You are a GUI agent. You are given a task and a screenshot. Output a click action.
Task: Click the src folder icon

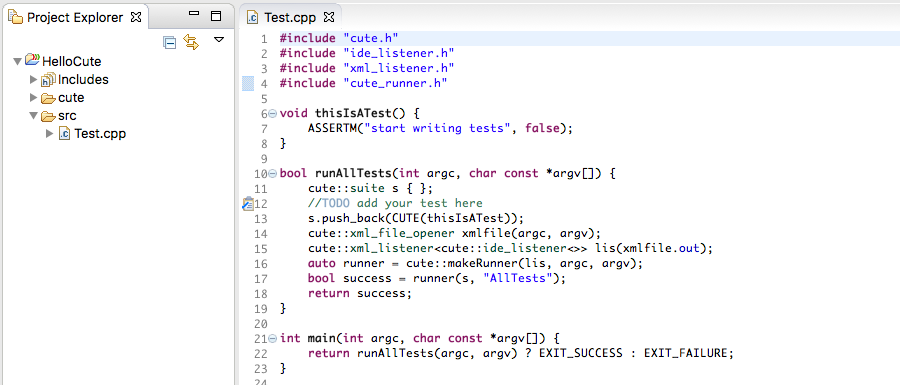click(48, 116)
